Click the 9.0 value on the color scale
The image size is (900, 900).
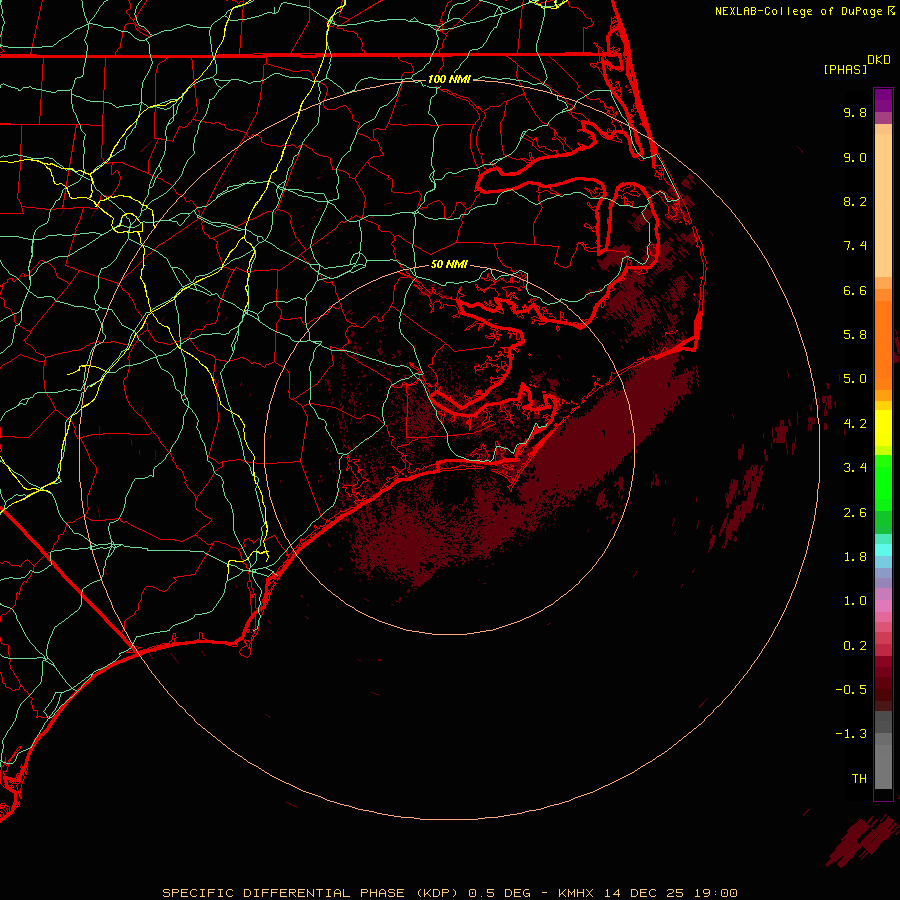point(855,157)
